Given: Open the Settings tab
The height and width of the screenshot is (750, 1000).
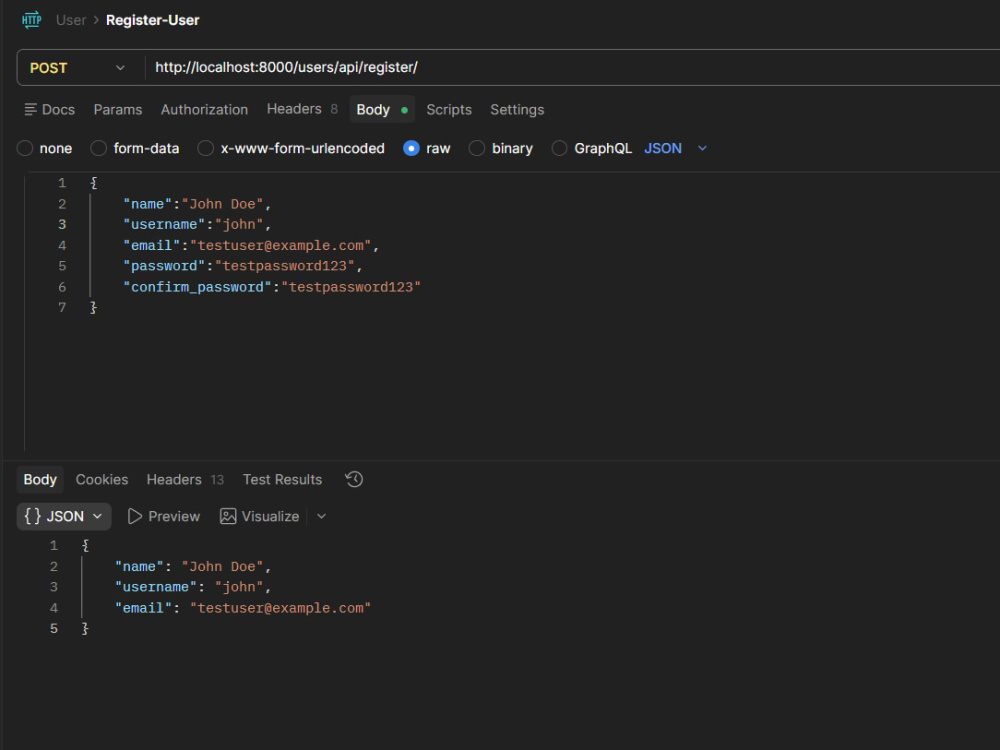Looking at the screenshot, I should (x=517, y=110).
